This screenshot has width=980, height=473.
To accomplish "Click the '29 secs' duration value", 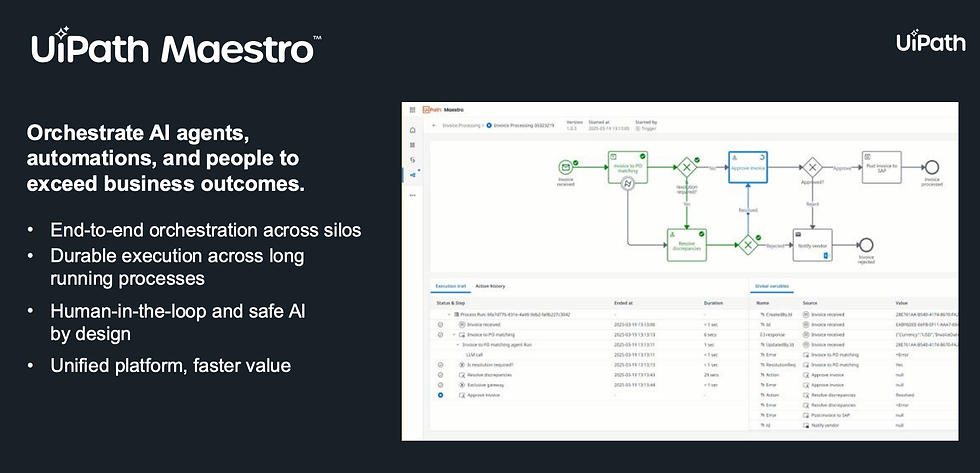I will (x=711, y=375).
